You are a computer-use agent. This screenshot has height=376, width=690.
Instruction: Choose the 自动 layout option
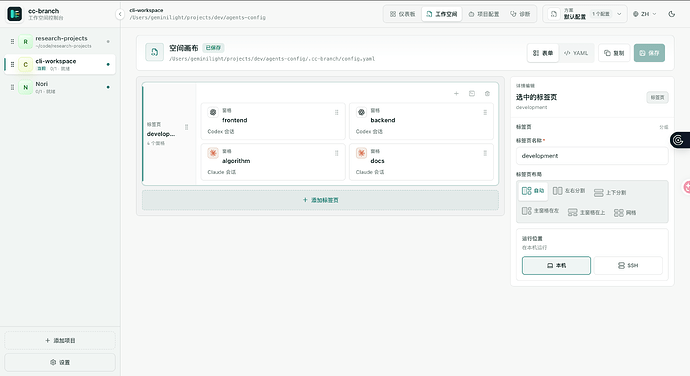click(533, 191)
